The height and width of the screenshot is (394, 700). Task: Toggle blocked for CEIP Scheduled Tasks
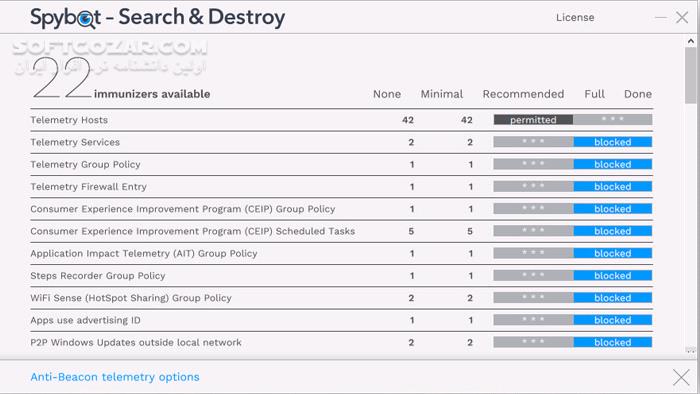pyautogui.click(x=612, y=231)
